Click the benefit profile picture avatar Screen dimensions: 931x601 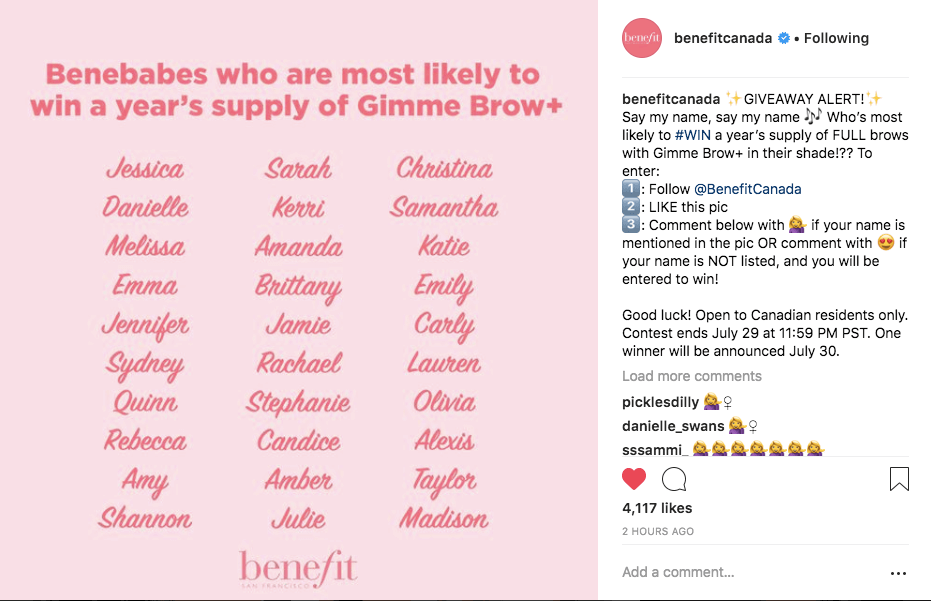click(642, 38)
